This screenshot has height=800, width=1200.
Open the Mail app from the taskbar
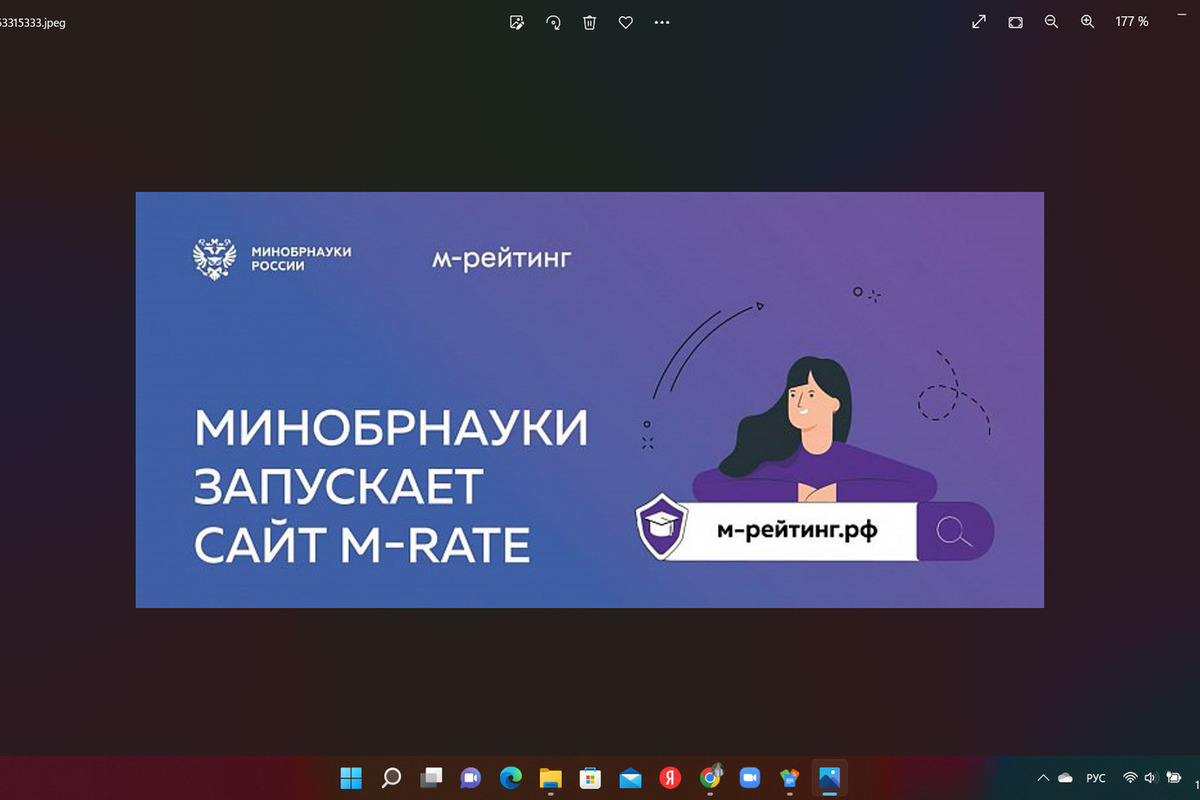click(x=630, y=777)
